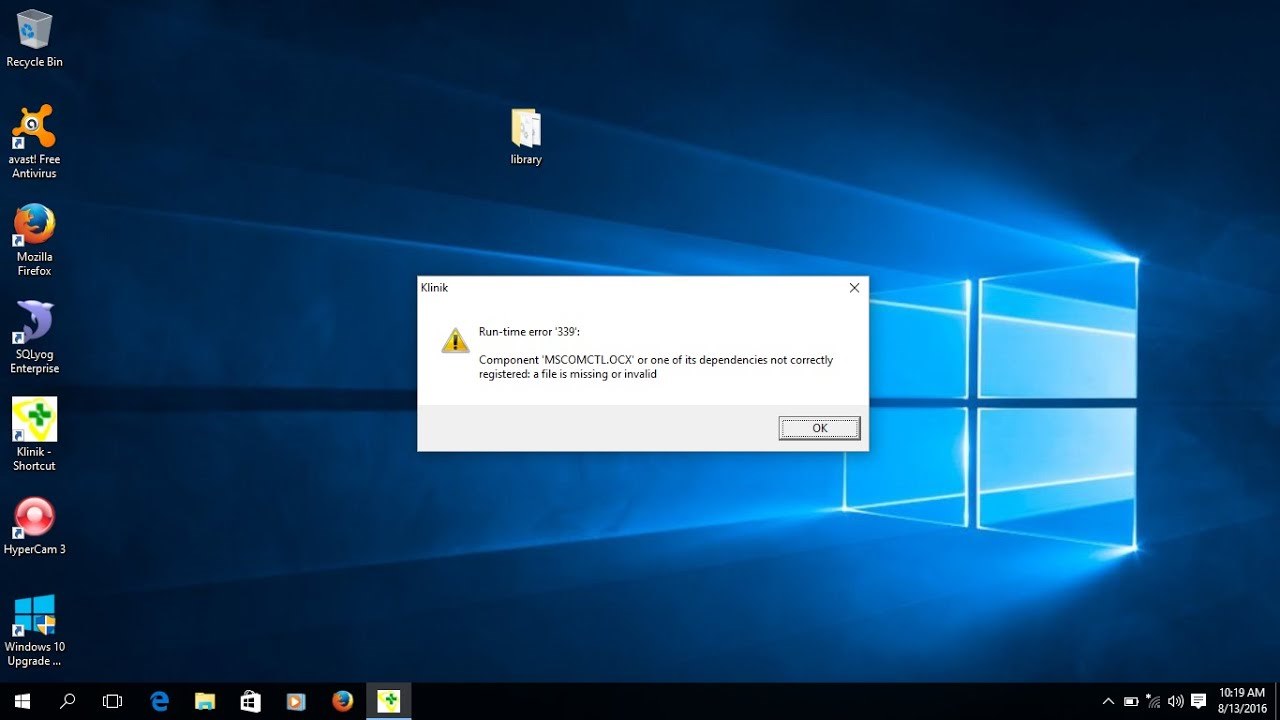Viewport: 1280px width, 720px height.
Task: Open the Recycle Bin
Action: pos(34,32)
